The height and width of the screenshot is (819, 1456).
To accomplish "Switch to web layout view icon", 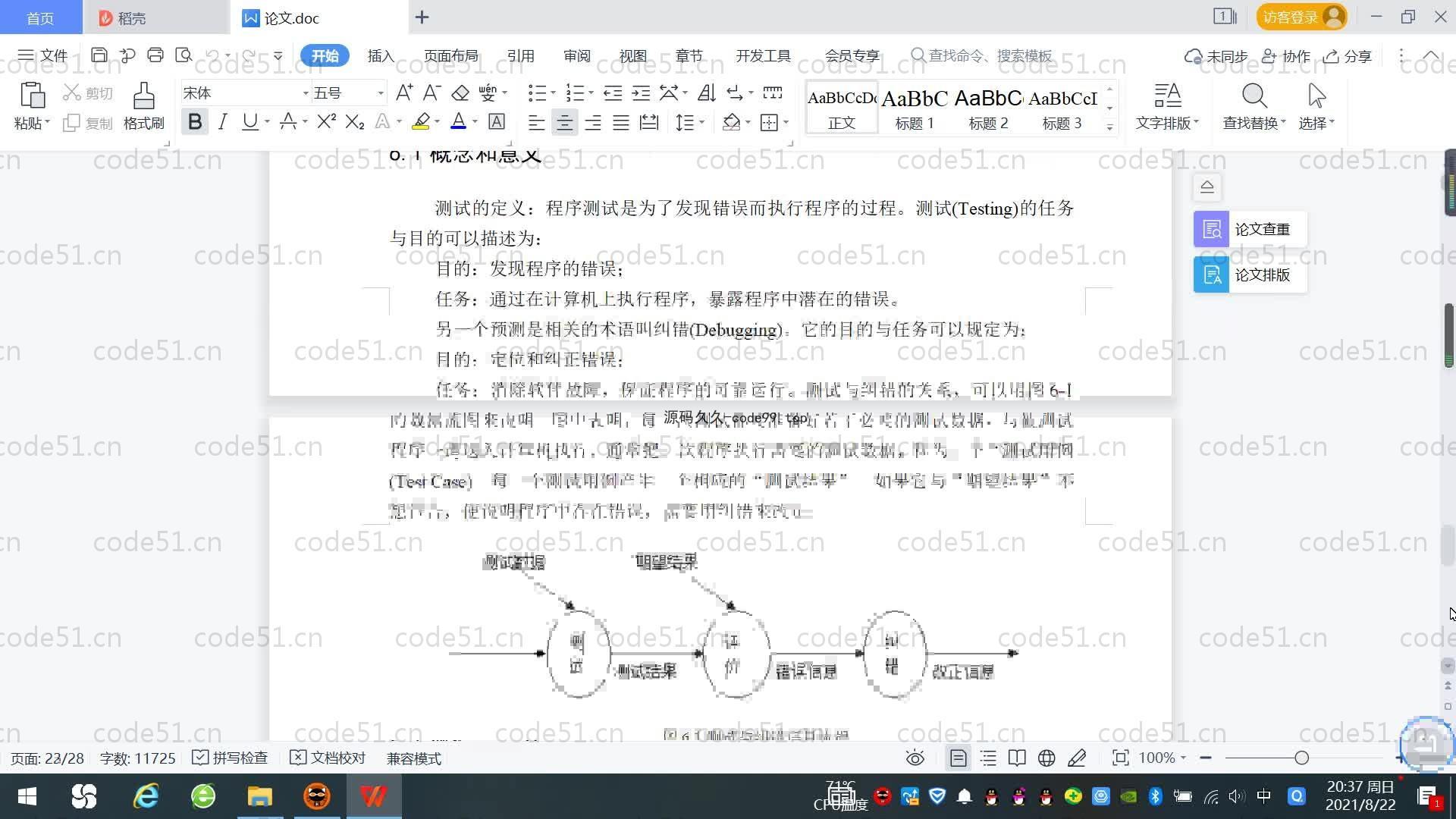I will pyautogui.click(x=1046, y=758).
